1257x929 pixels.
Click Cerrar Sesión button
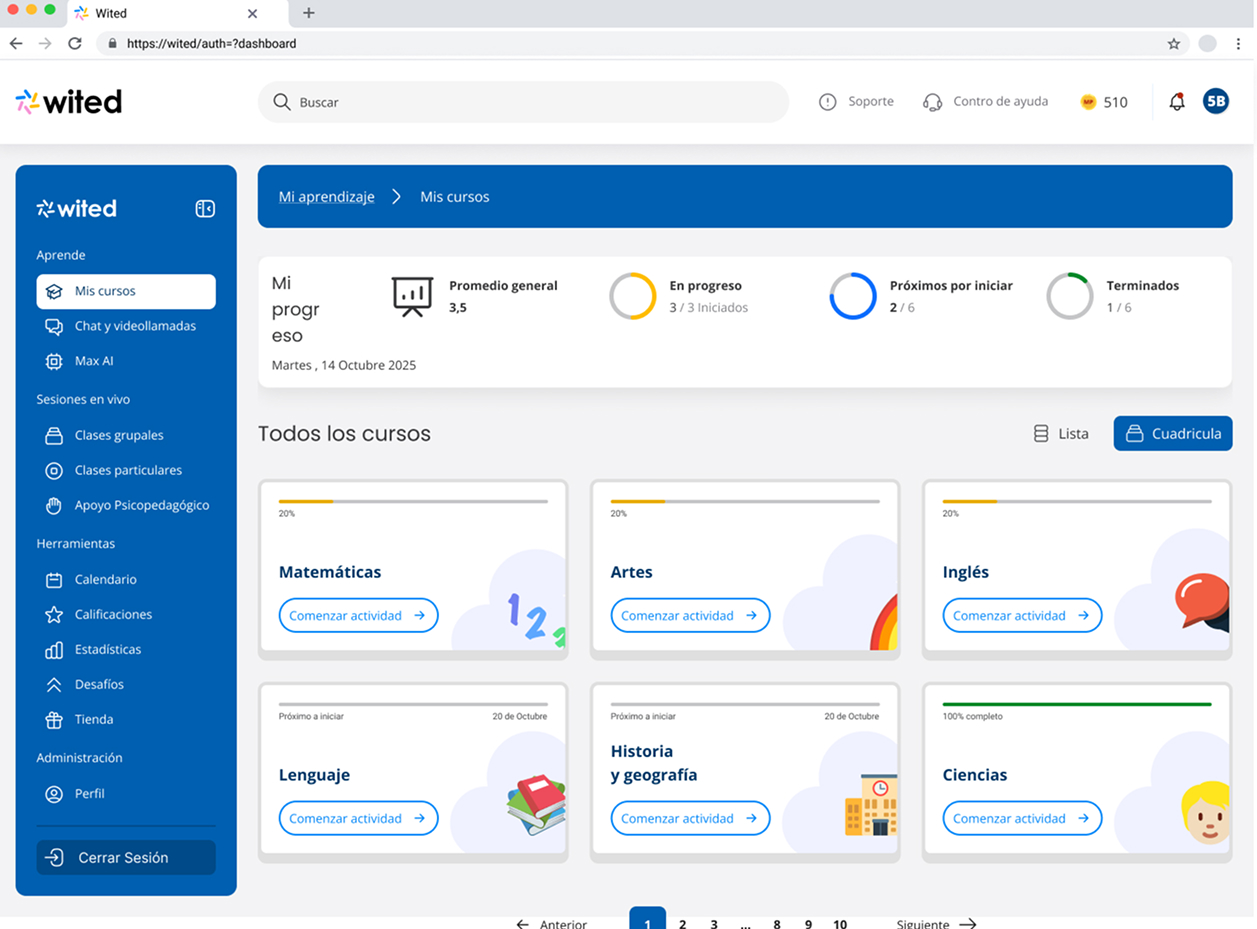126,858
